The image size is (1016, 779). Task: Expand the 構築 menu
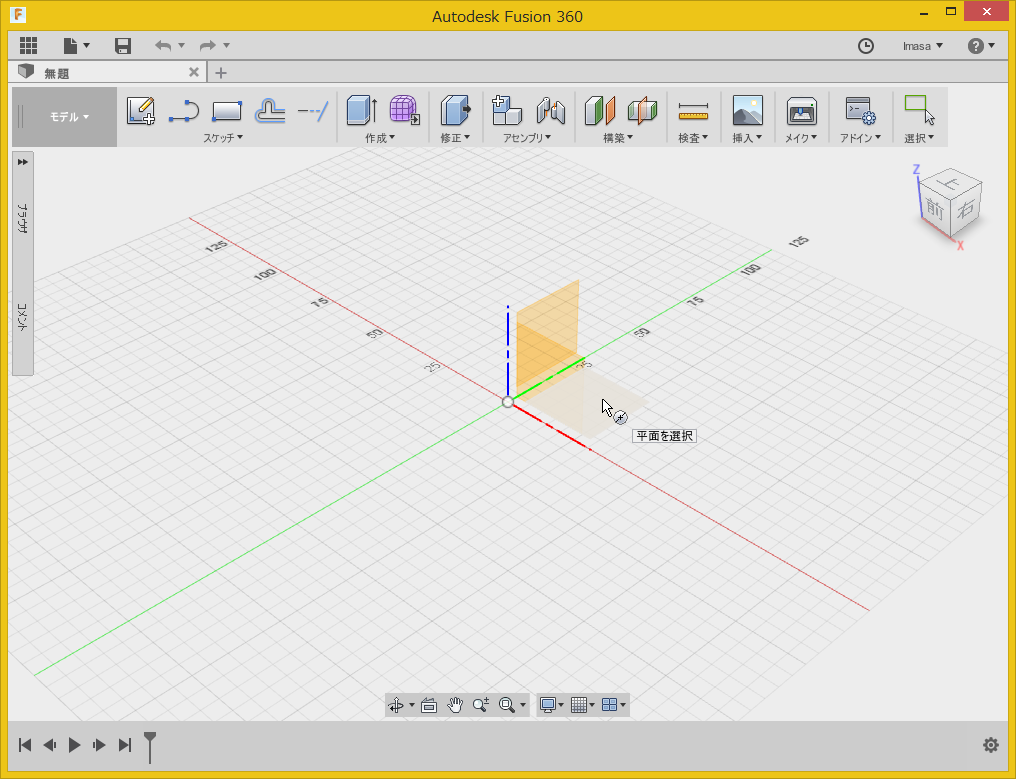[618, 137]
